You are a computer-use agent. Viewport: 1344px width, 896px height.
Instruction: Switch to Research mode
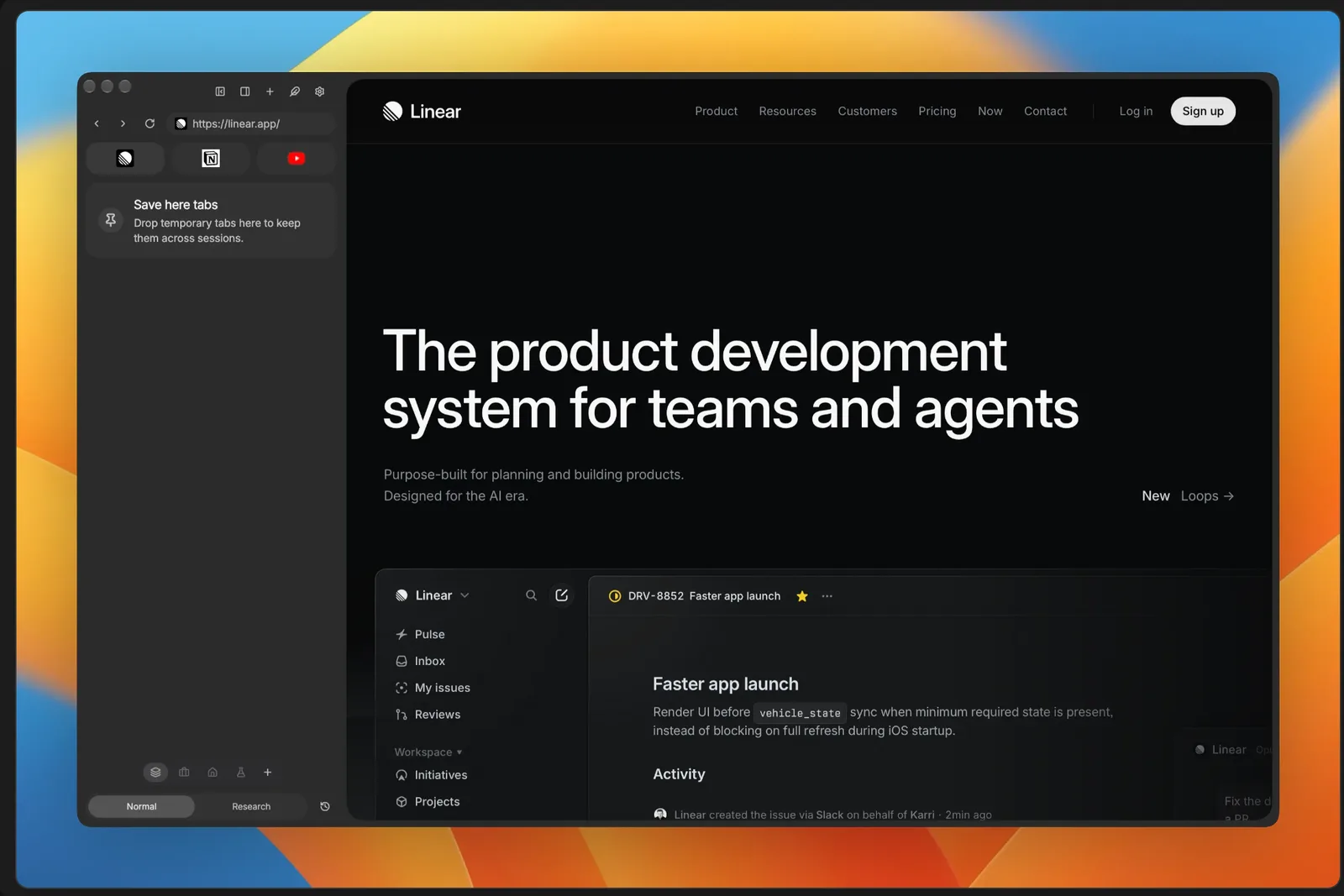(x=251, y=806)
